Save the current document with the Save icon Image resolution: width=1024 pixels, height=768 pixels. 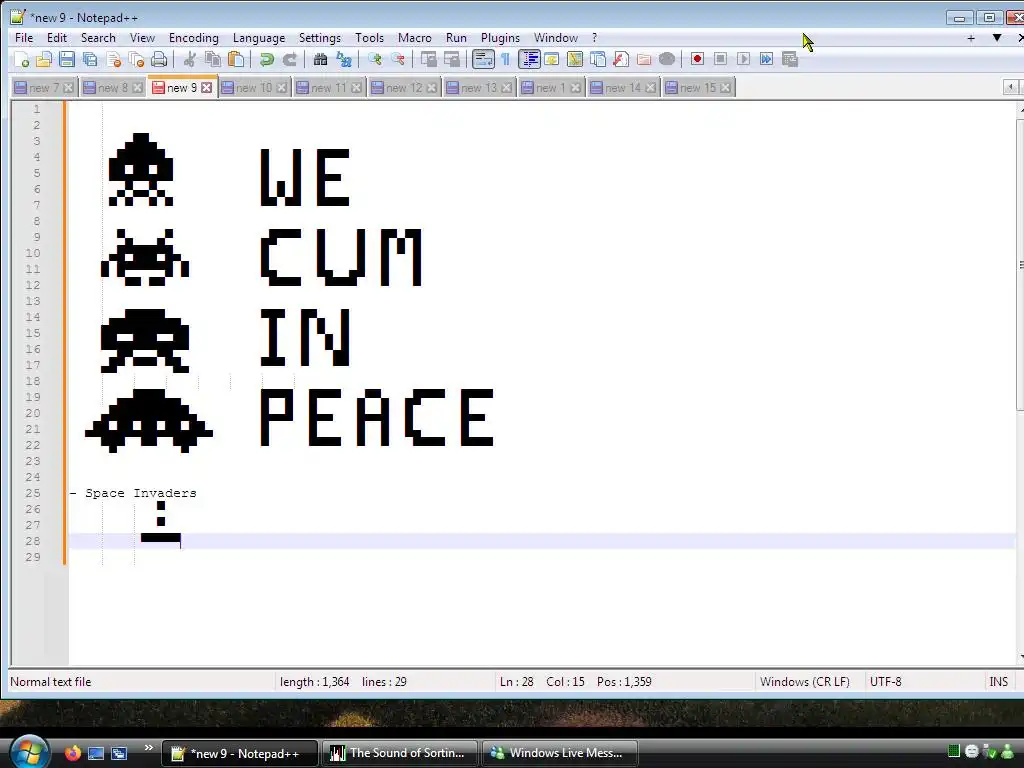point(67,59)
